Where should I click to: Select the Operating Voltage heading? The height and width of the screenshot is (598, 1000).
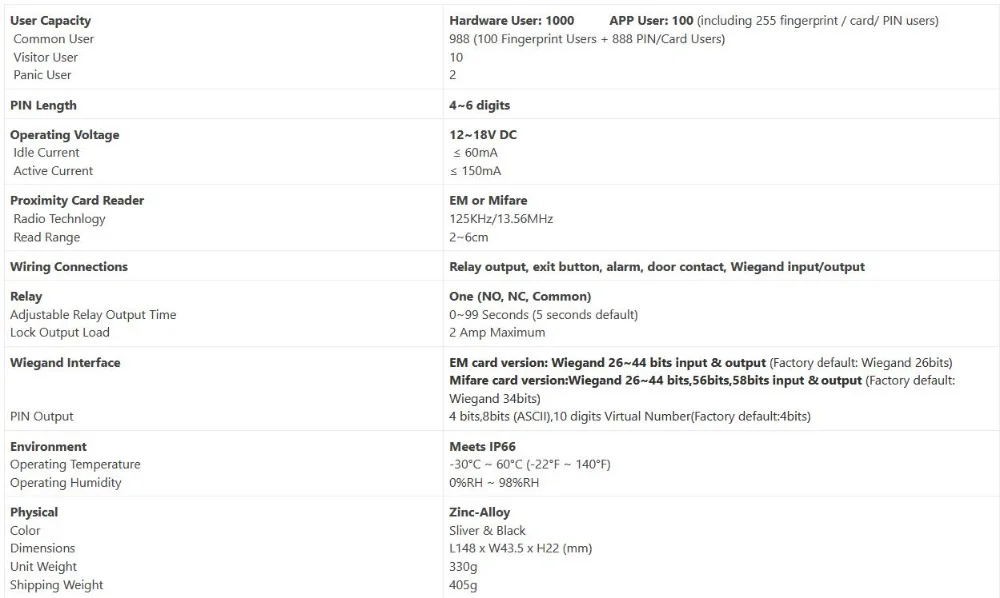click(64, 135)
